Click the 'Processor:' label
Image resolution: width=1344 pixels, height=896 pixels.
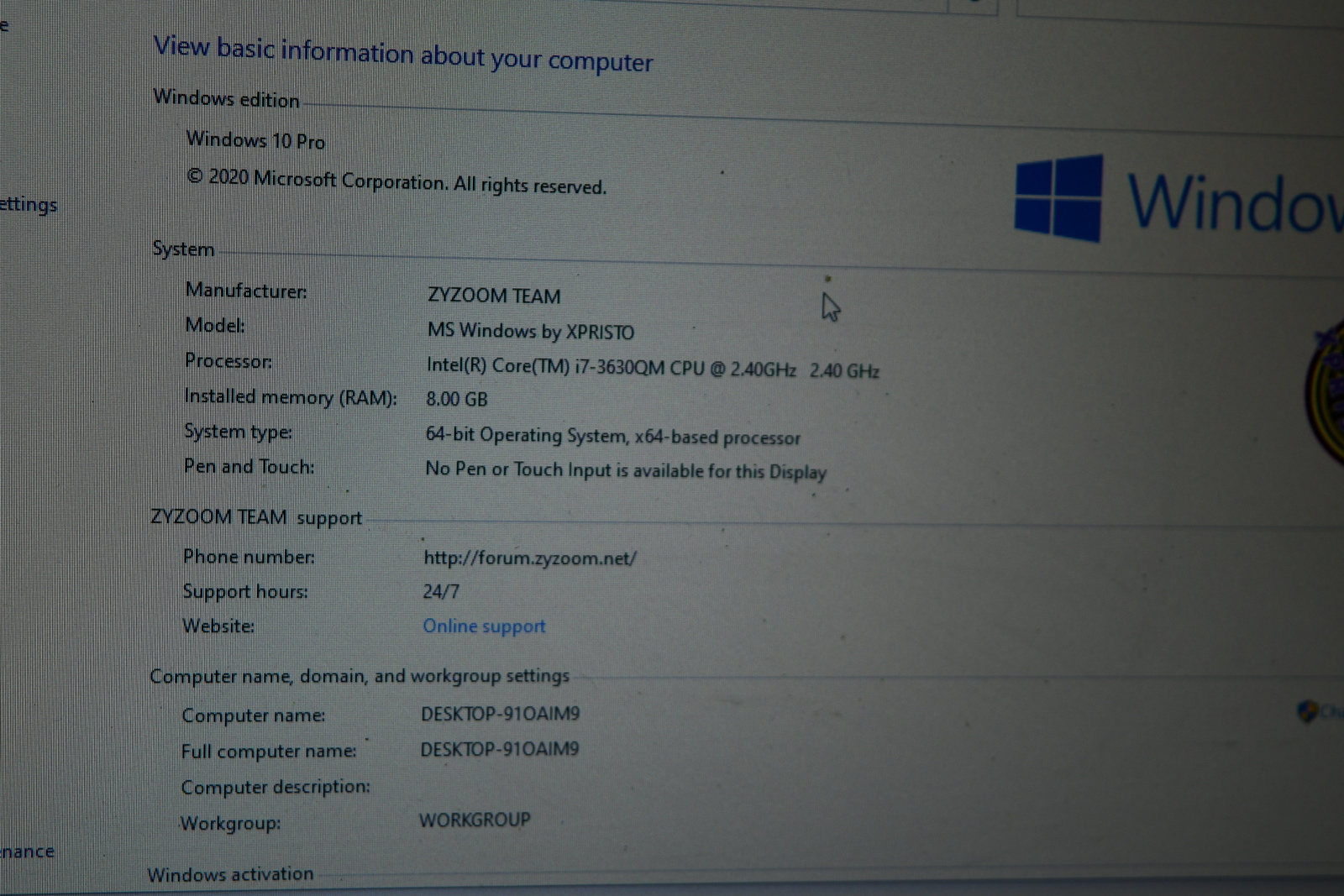228,360
